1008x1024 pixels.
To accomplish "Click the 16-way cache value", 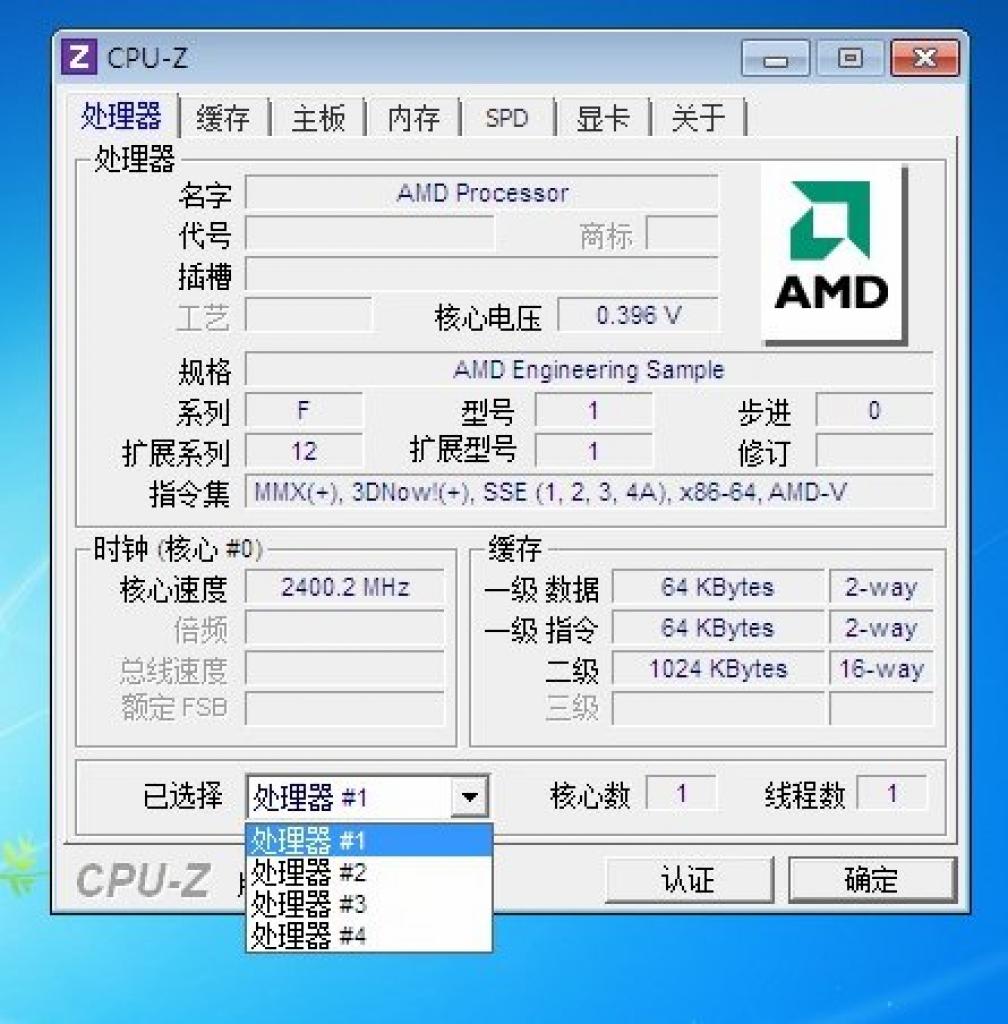I will click(881, 669).
